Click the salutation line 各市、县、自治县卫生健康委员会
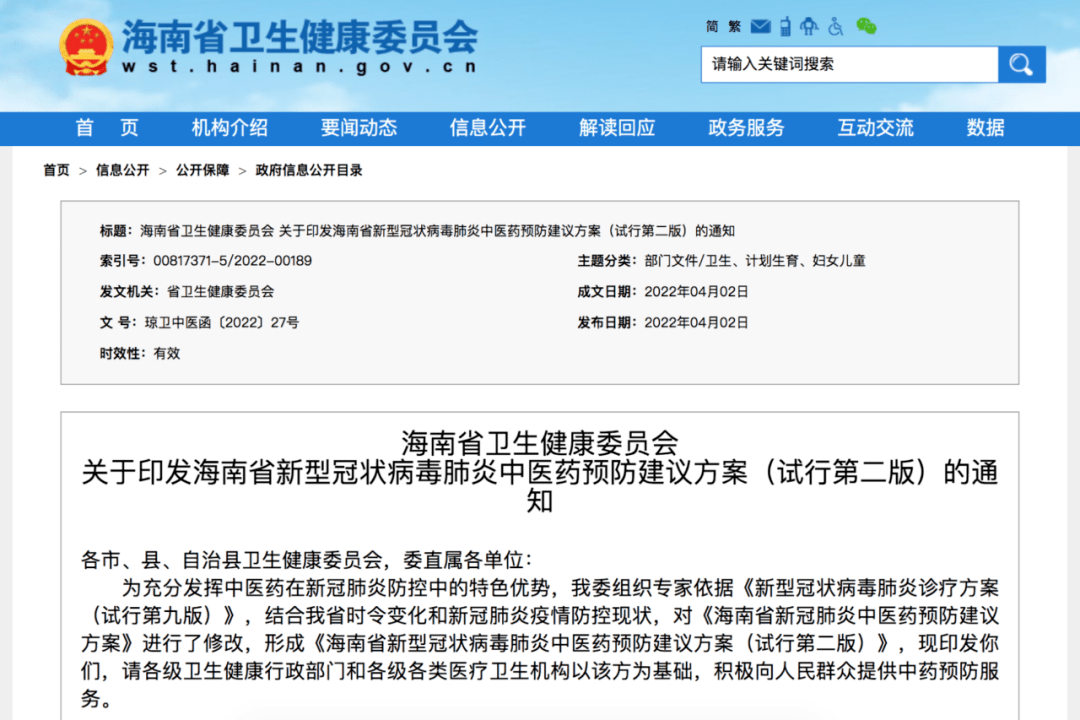 click(x=306, y=559)
